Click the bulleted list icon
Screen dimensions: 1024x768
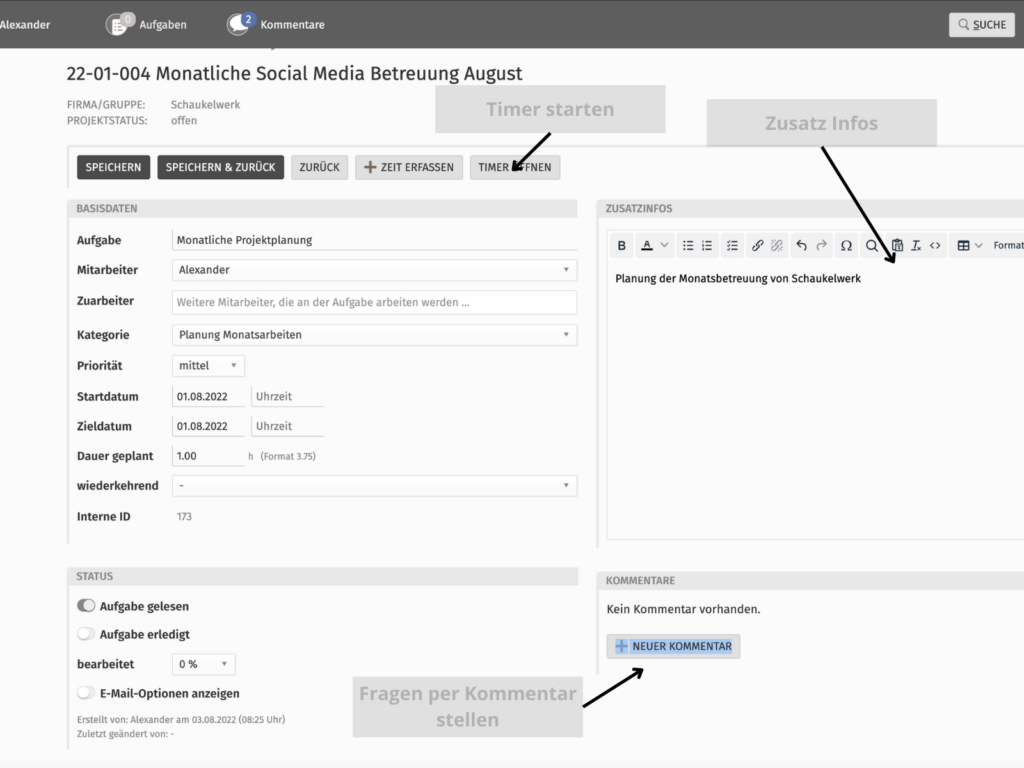point(688,245)
